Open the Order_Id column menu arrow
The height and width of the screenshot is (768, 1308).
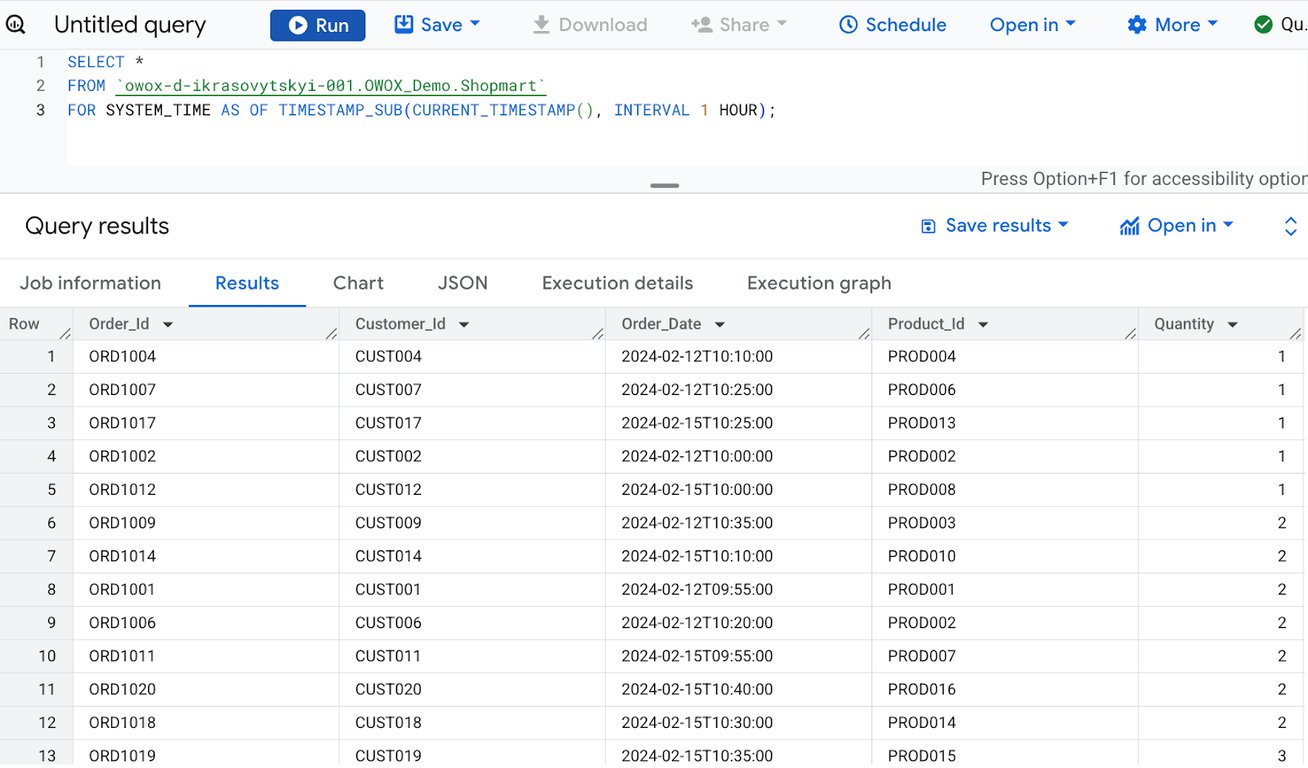[168, 325]
